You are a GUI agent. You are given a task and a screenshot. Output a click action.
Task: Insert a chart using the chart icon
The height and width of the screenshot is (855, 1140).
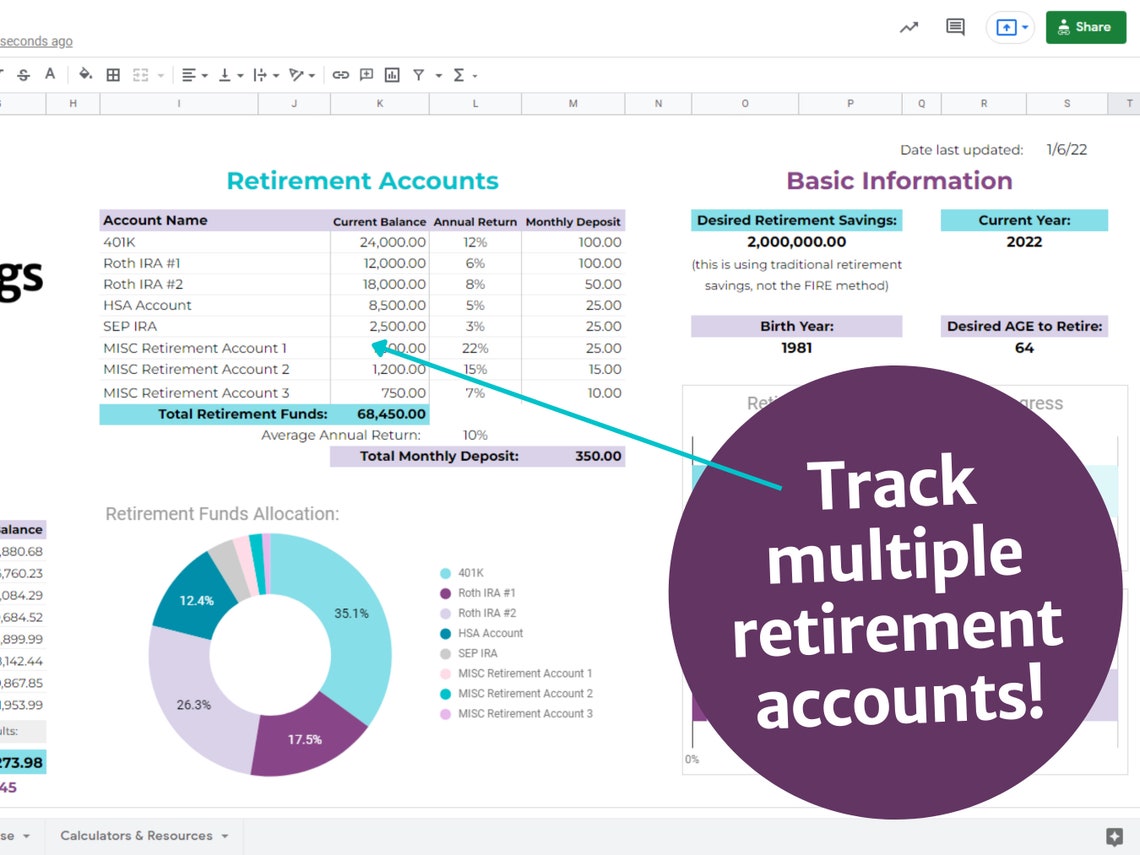pos(391,75)
